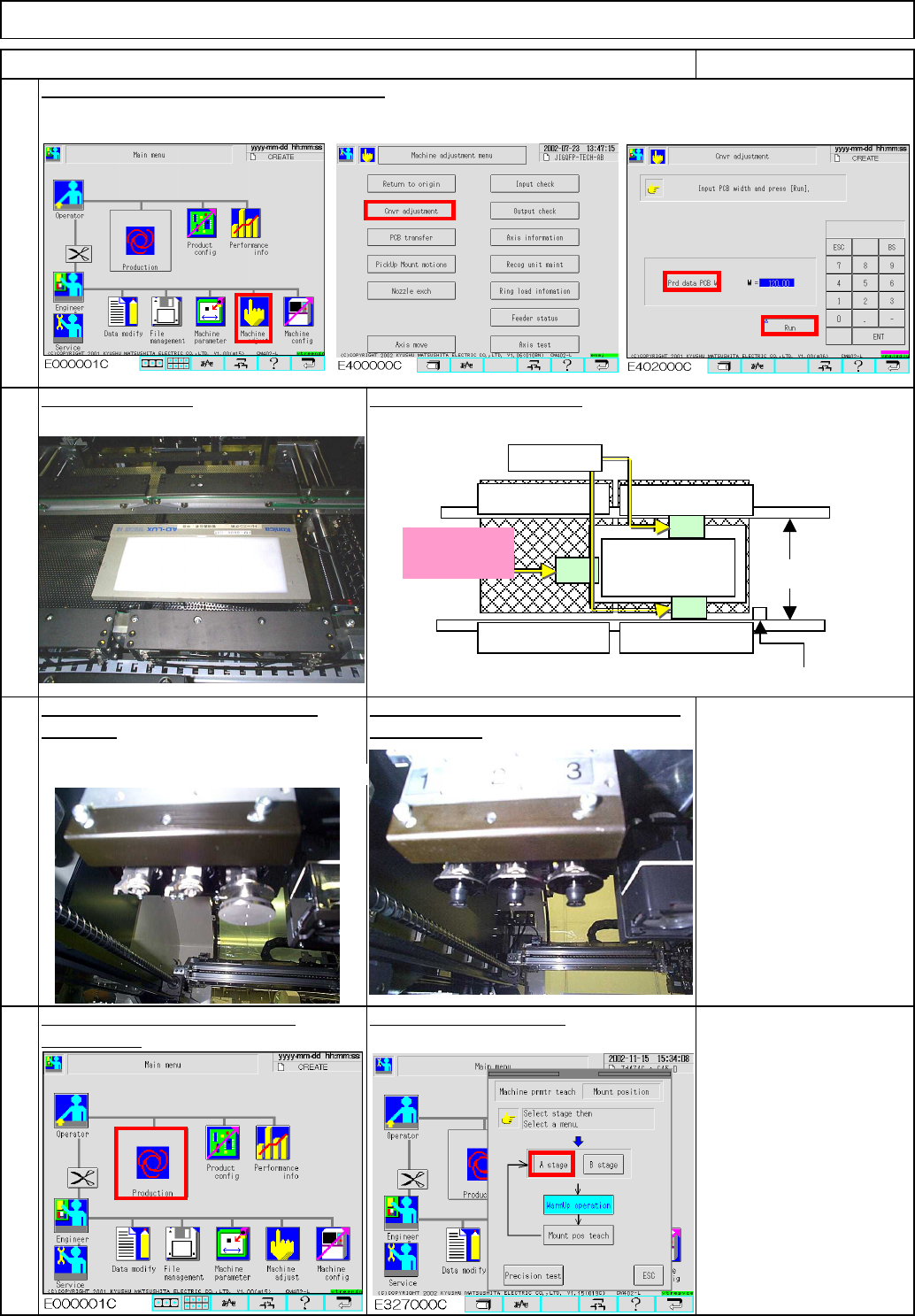Click ENT key on numeric keypad

(879, 336)
